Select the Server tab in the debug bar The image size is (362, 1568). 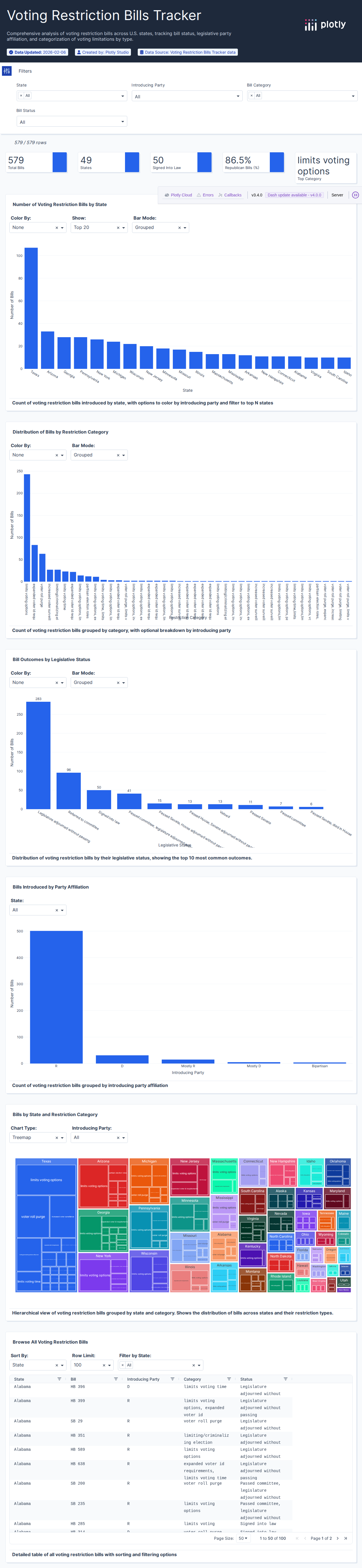(x=338, y=195)
